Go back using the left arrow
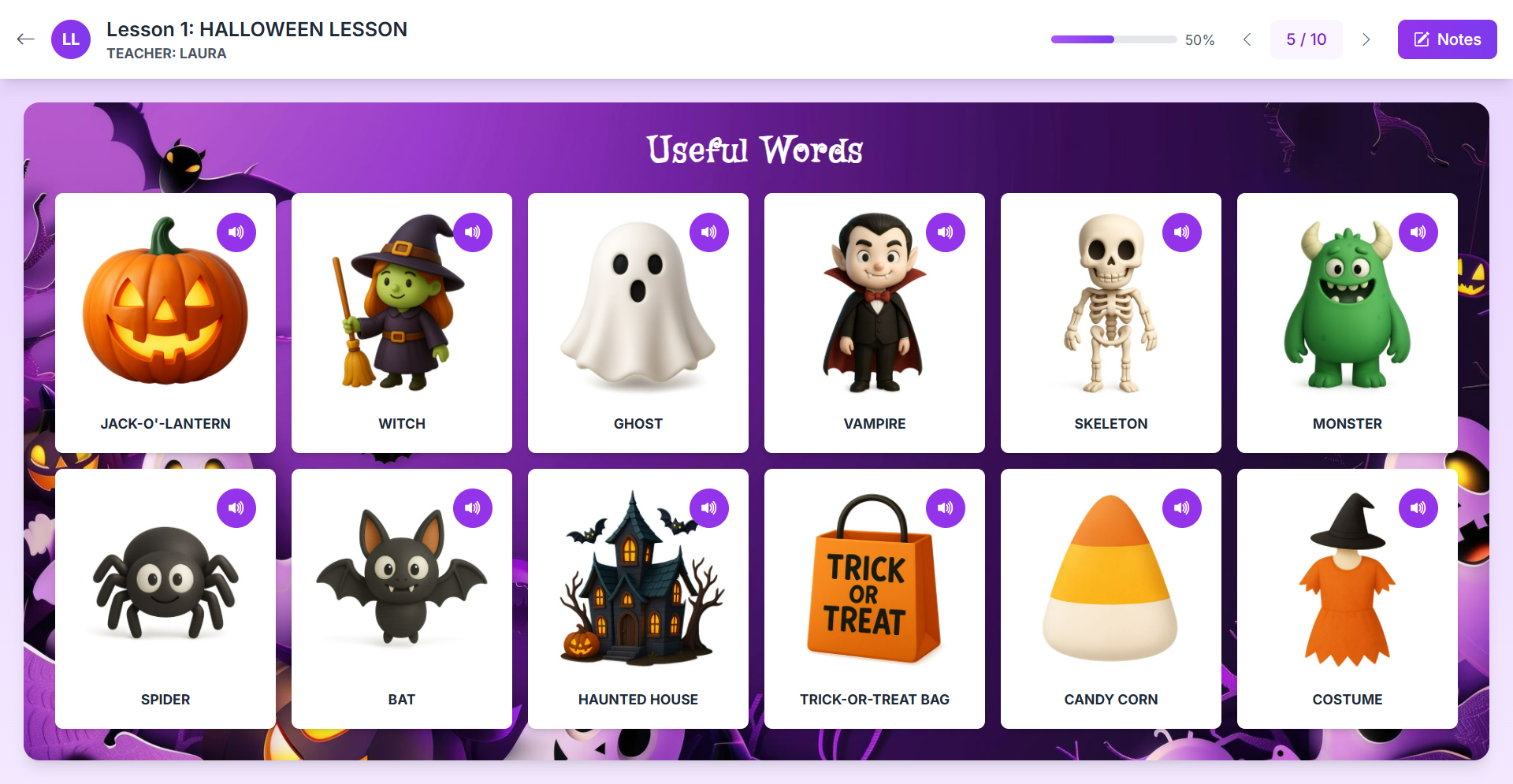 pyautogui.click(x=26, y=39)
